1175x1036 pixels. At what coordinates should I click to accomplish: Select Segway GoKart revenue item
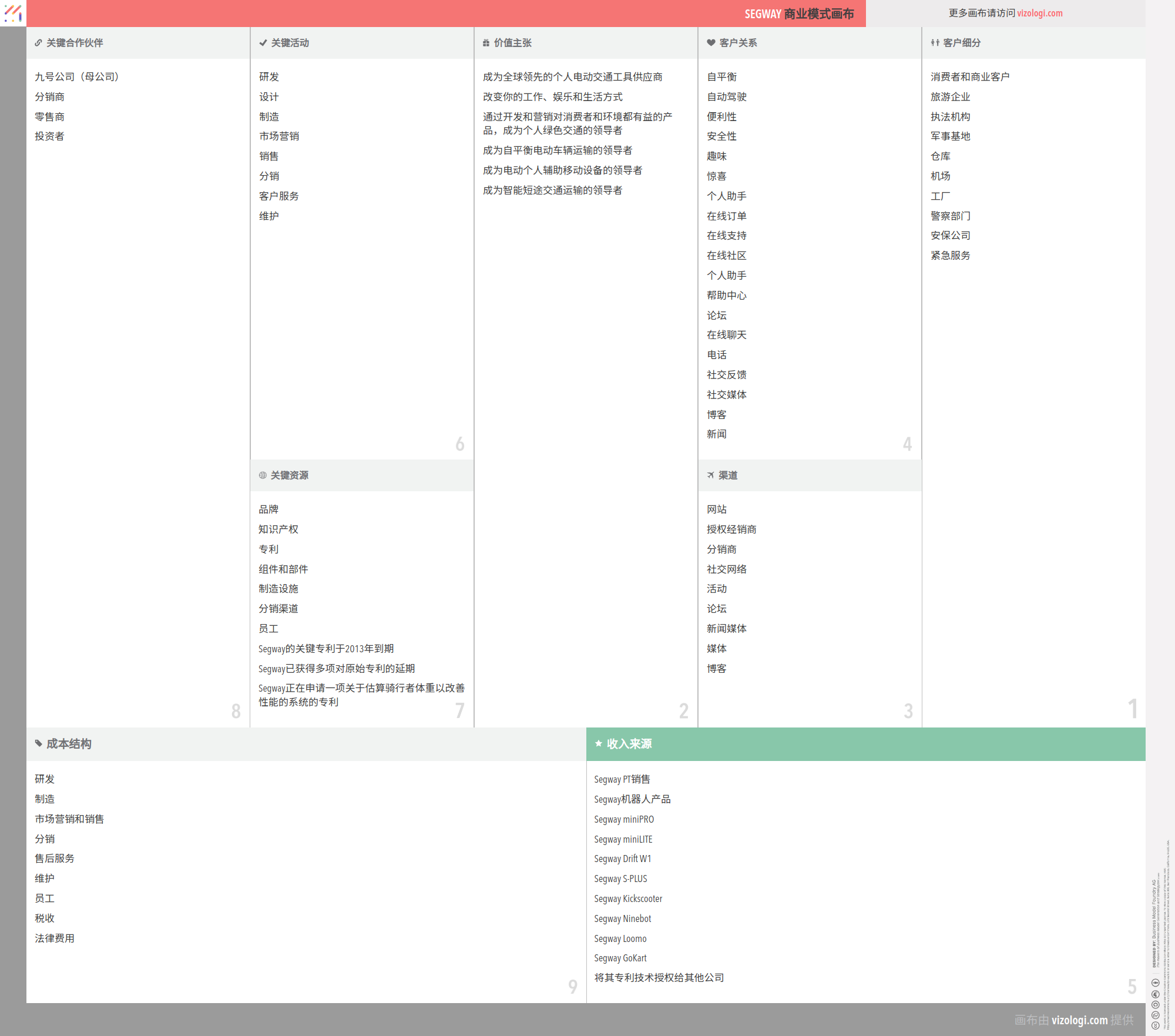click(x=620, y=958)
